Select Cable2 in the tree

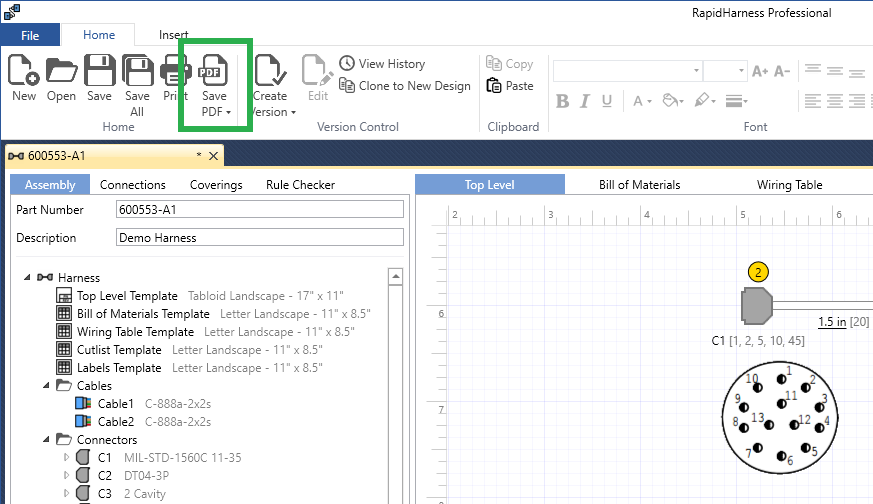(x=143, y=422)
